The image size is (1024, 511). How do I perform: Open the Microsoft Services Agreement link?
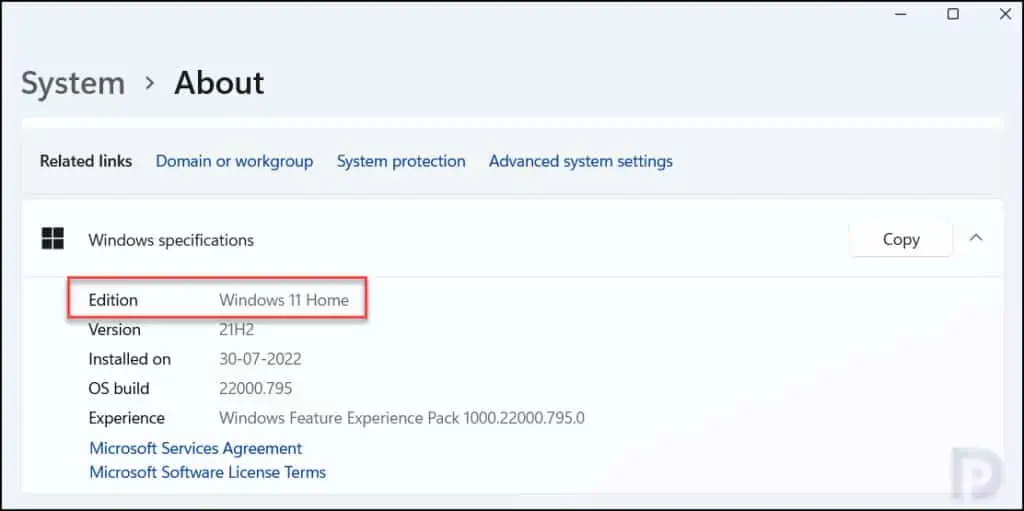pos(195,448)
